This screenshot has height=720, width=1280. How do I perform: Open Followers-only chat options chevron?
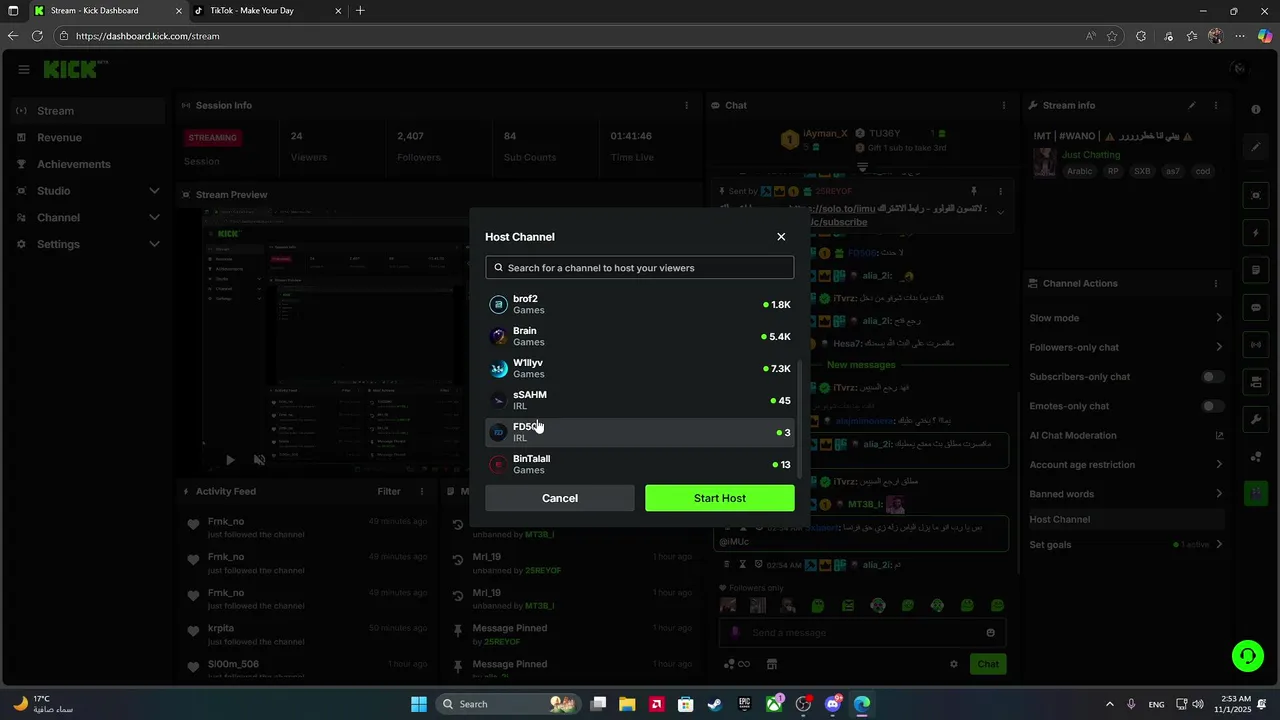(x=1219, y=347)
